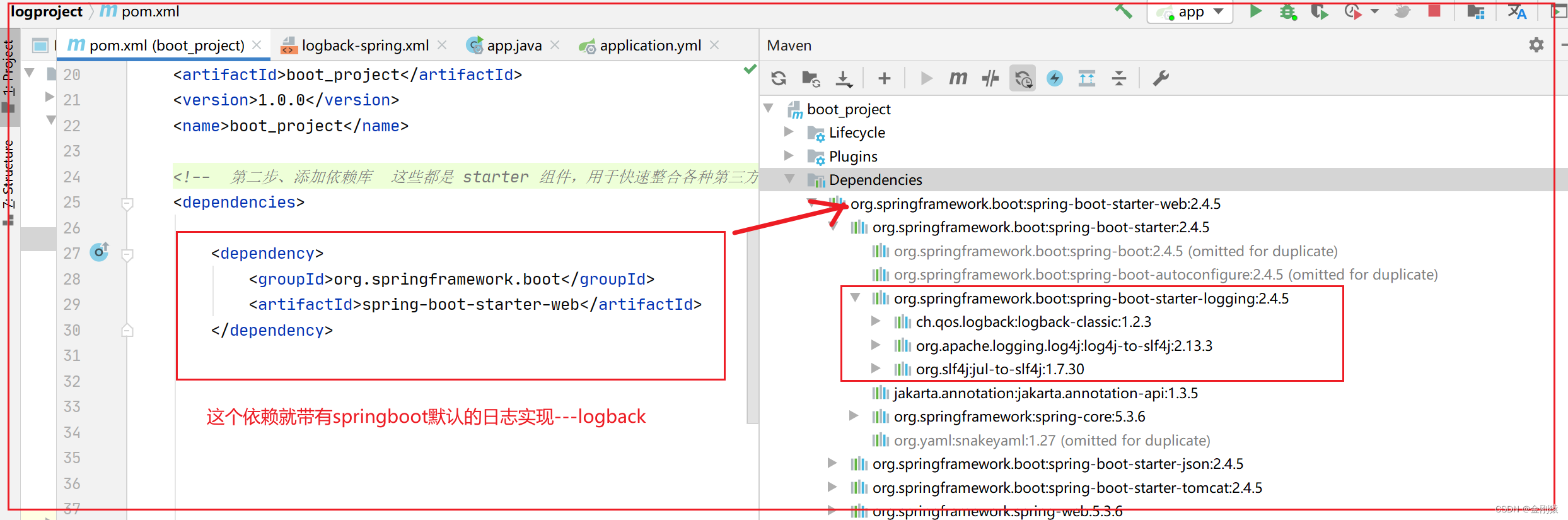Expand spring-boot-starter-tomcat:2.4.5 node
The image size is (1568, 520).
(x=832, y=487)
